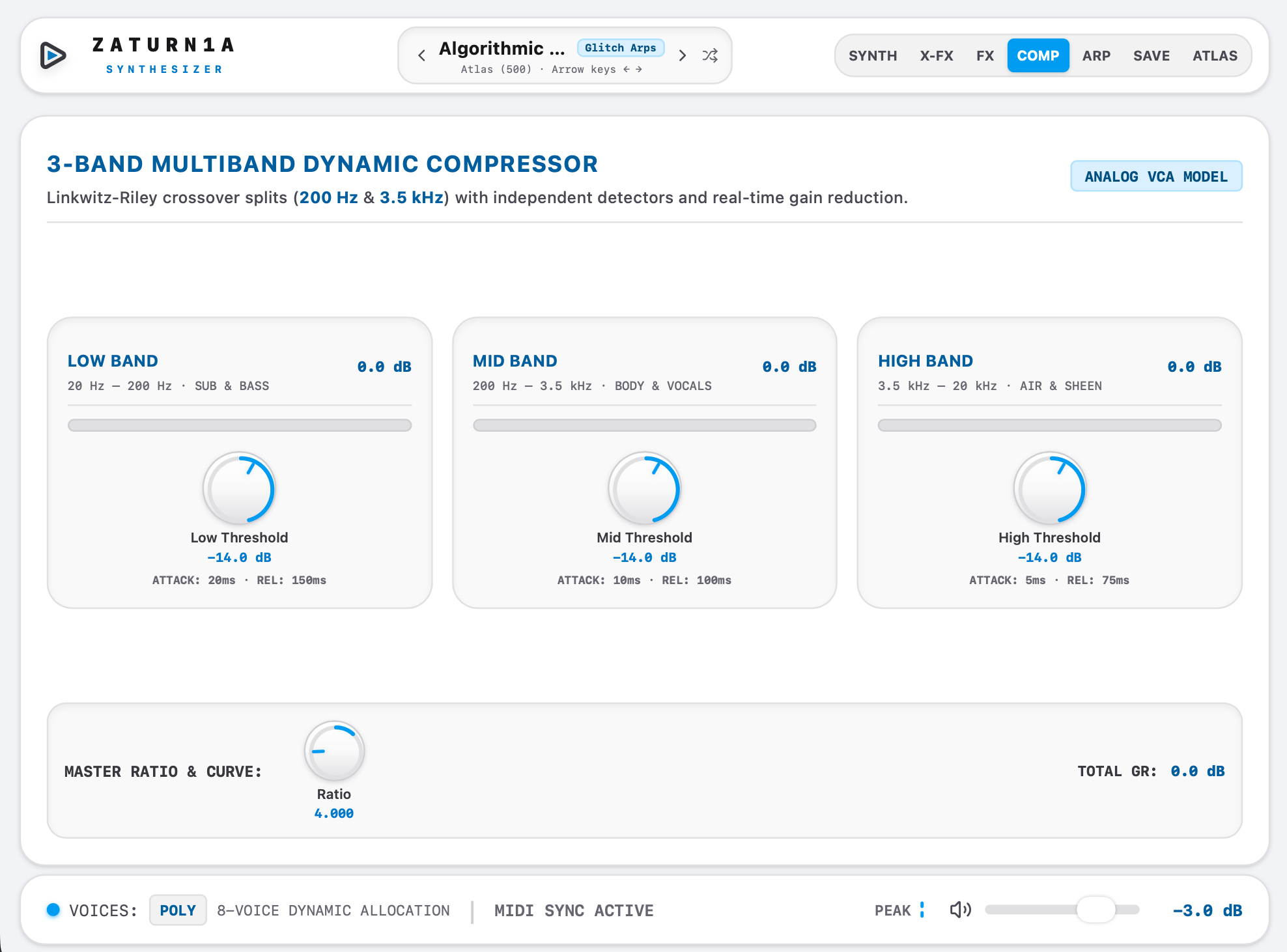
Task: Click the Mid Threshold knob
Action: (x=645, y=488)
